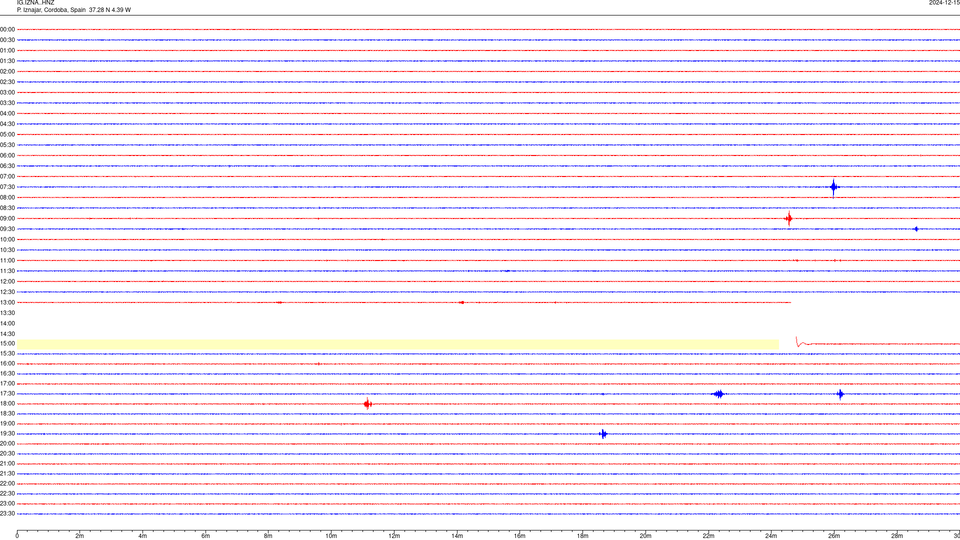Click the '24m' minute axis label
960x540 pixels.
click(x=771, y=536)
